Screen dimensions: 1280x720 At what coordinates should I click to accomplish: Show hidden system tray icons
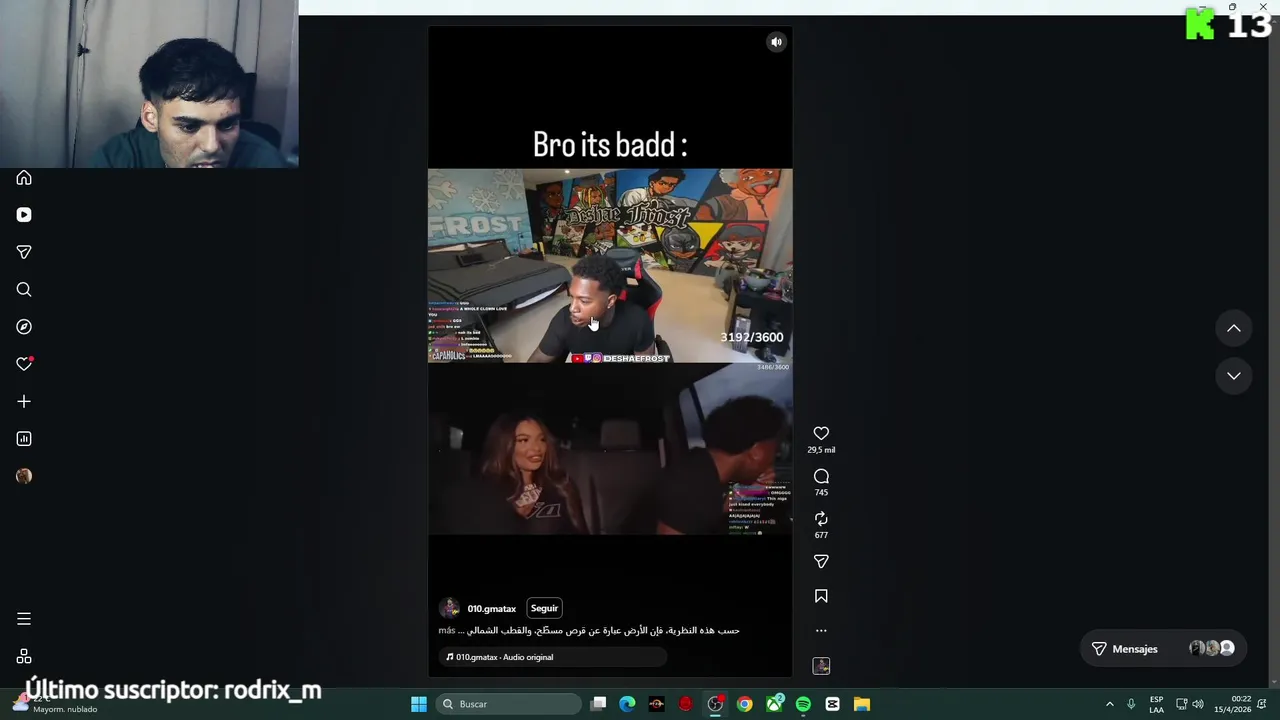(x=1109, y=704)
